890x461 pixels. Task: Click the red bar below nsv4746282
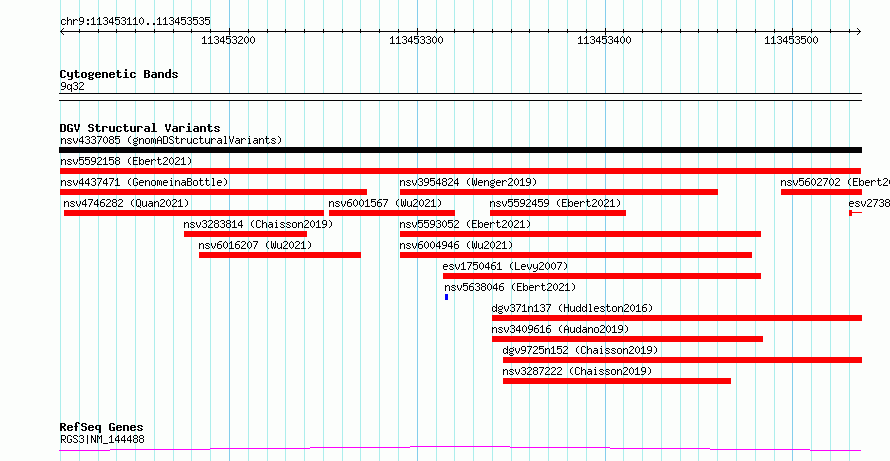[194, 213]
